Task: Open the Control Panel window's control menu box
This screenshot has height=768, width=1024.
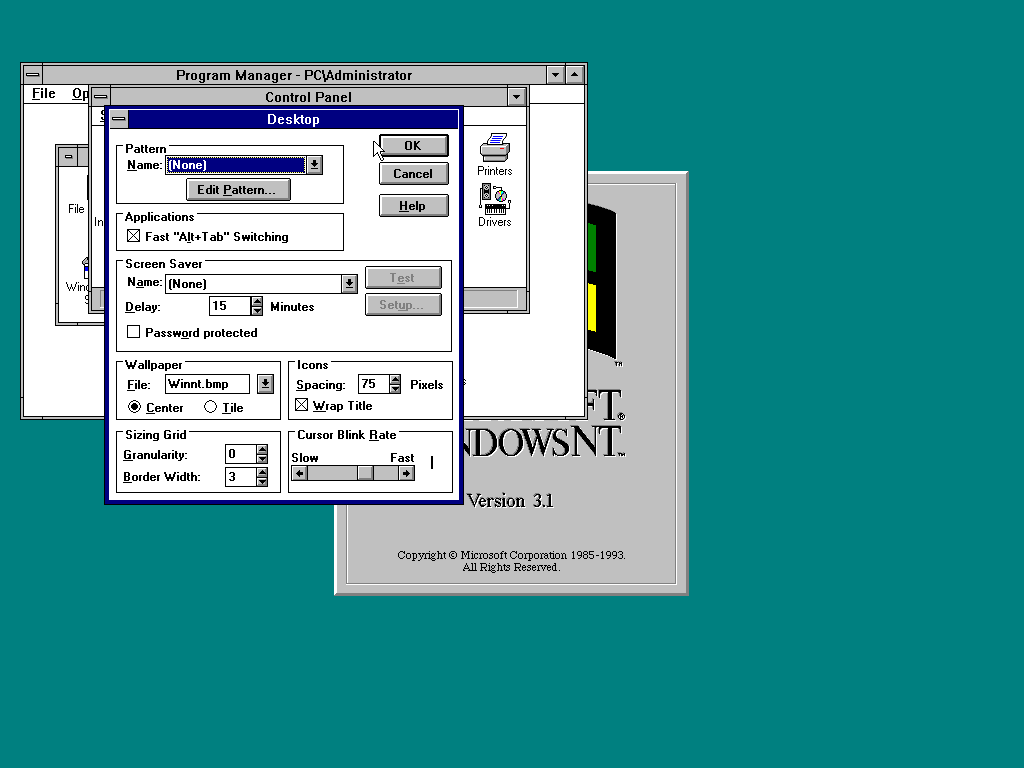Action: (x=101, y=97)
